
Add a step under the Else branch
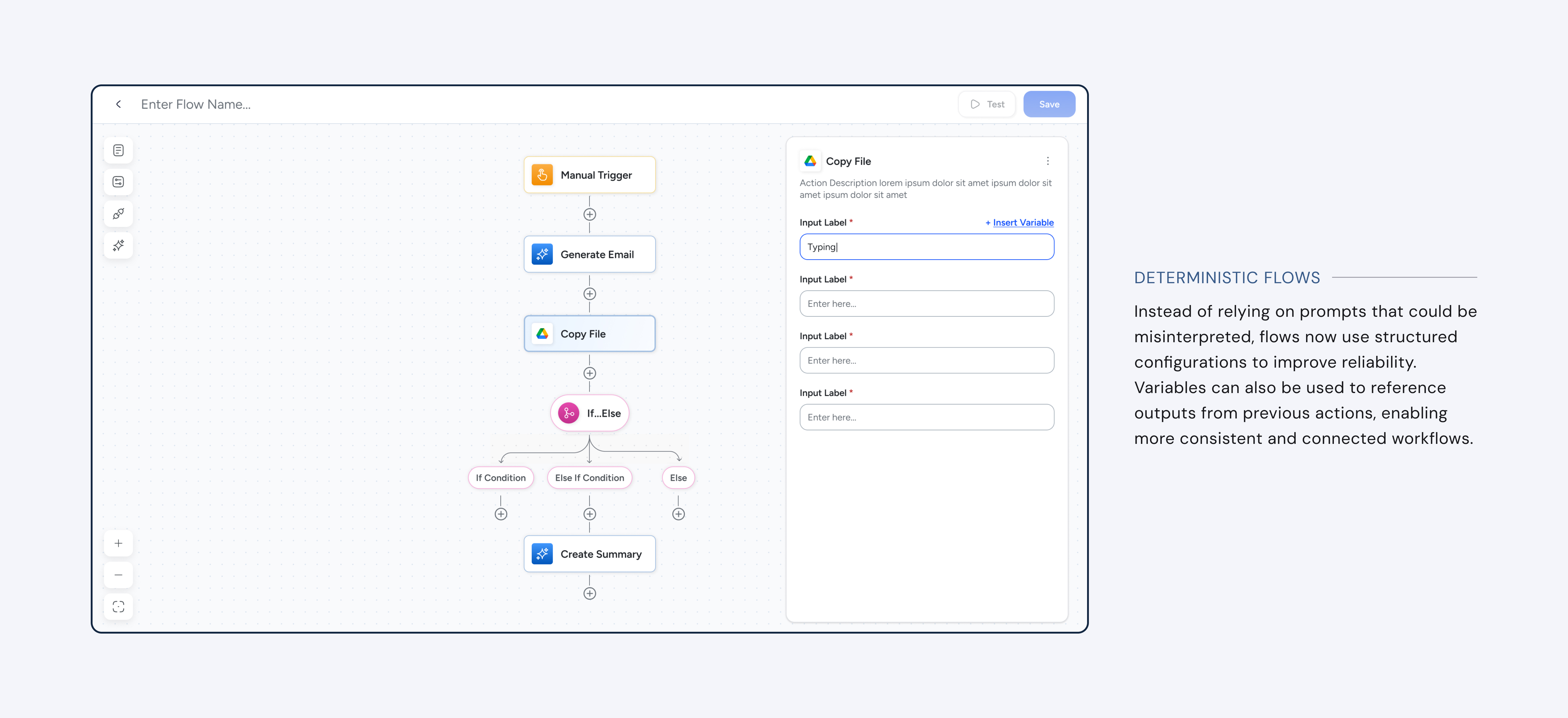coord(678,513)
